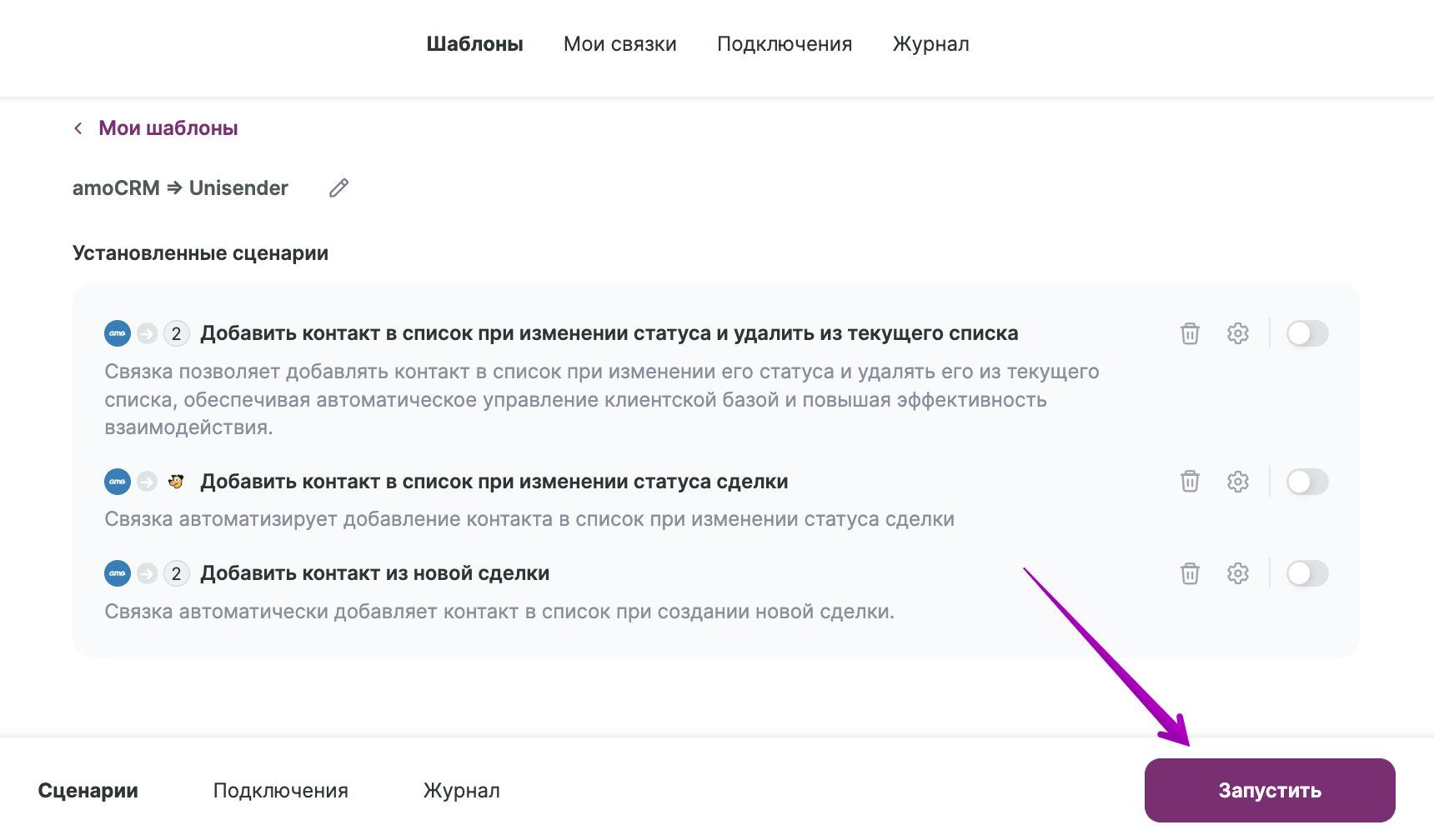The height and width of the screenshot is (840, 1434).
Task: Open settings for "Добавить контакт из новой сделки"
Action: point(1238,573)
